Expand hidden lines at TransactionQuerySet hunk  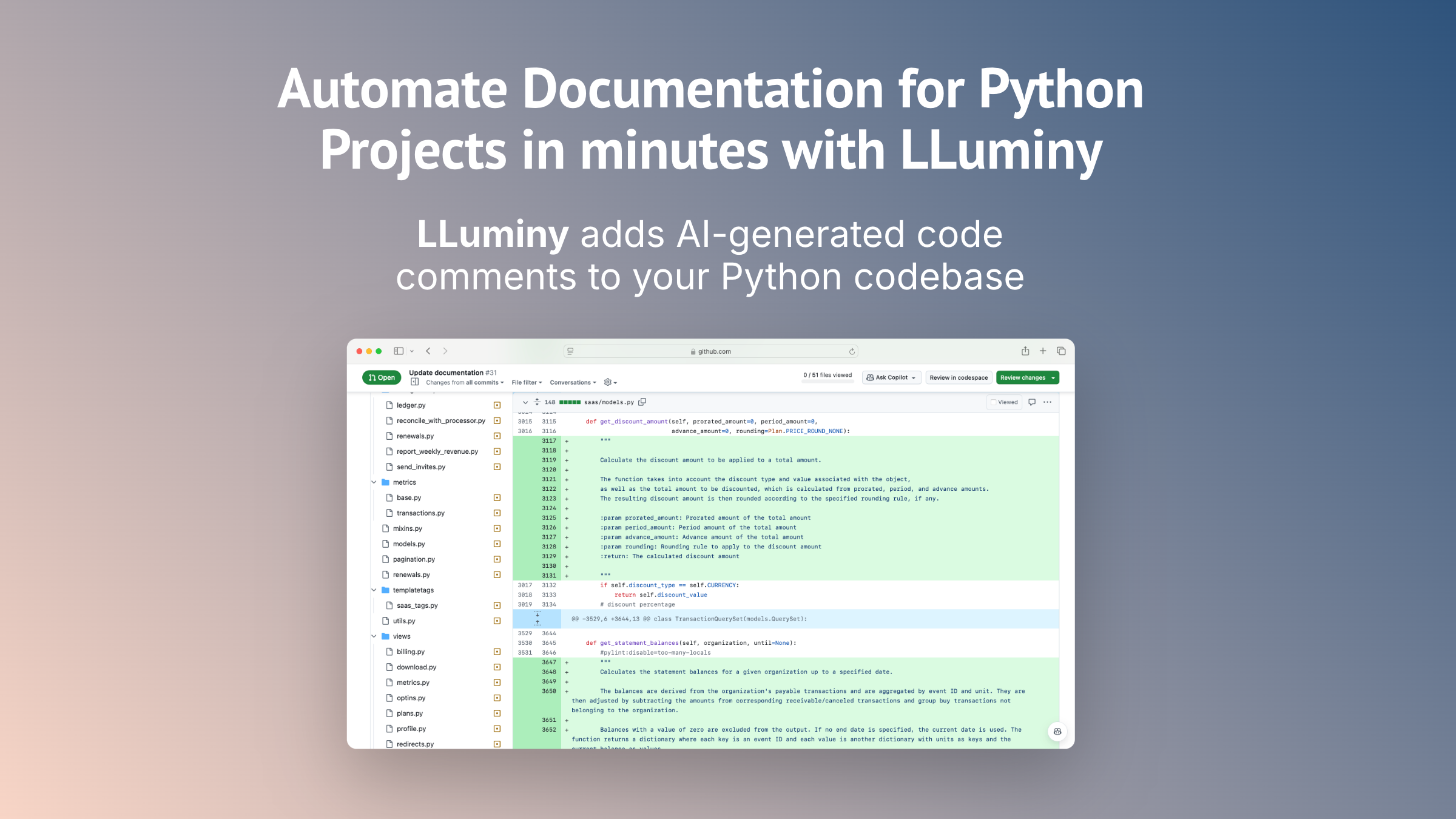[x=537, y=619]
